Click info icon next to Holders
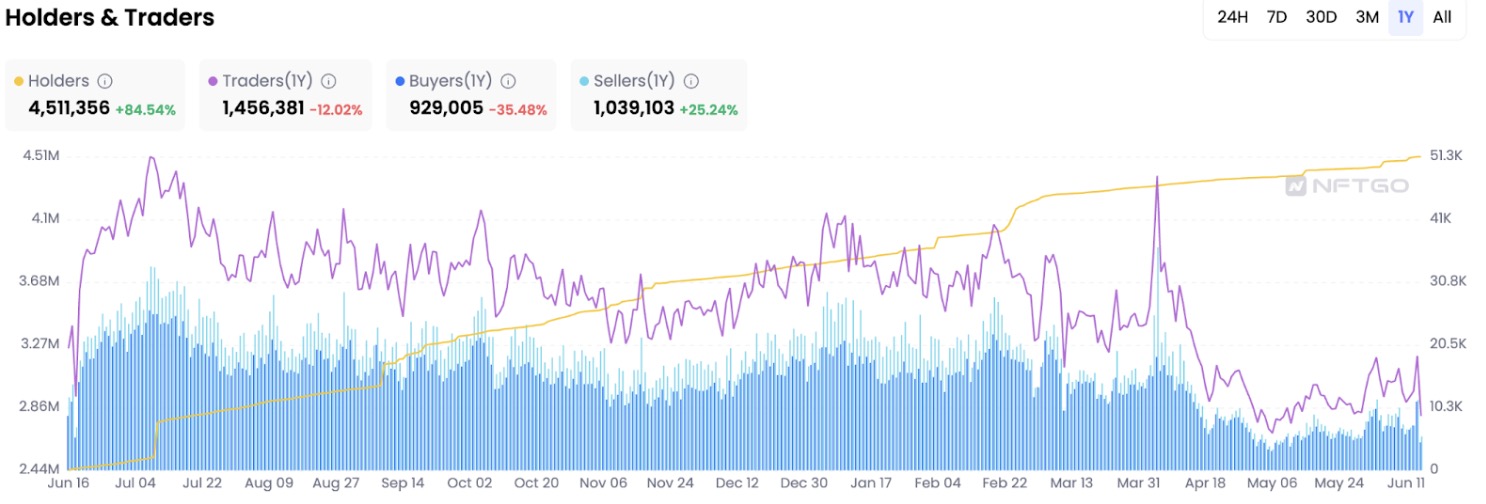The image size is (1486, 504). coord(105,82)
